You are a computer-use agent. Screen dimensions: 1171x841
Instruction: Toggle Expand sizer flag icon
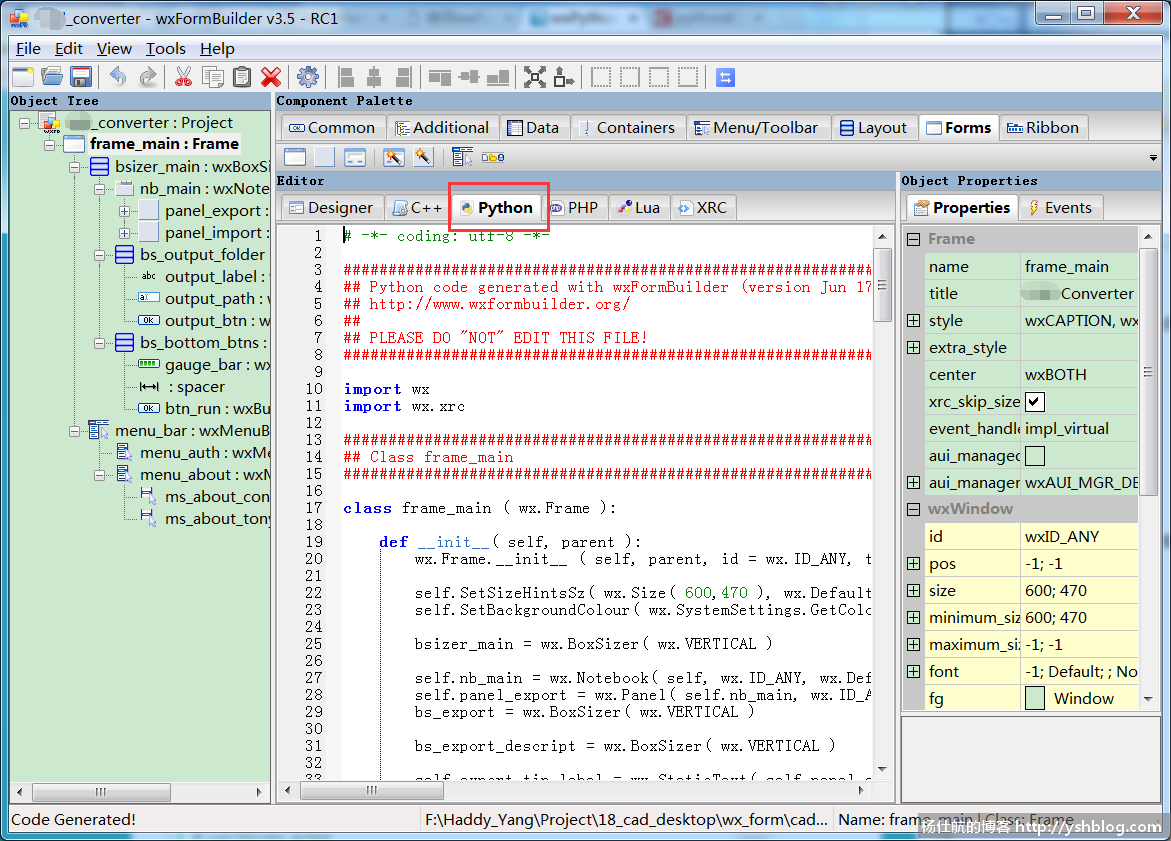tap(535, 77)
